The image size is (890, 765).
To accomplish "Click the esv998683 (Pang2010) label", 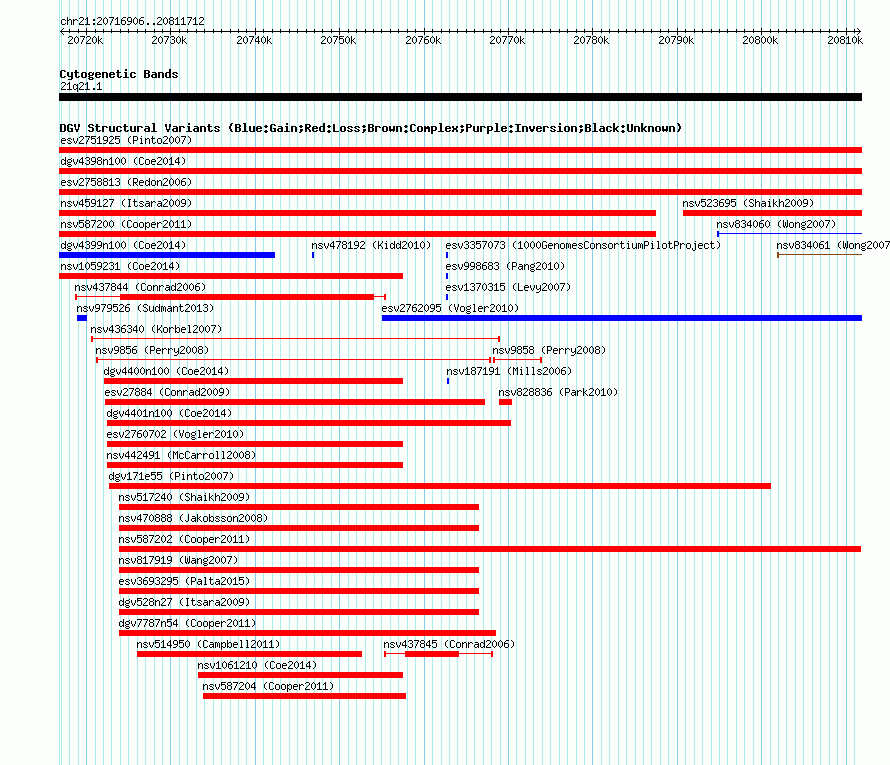I will point(505,266).
